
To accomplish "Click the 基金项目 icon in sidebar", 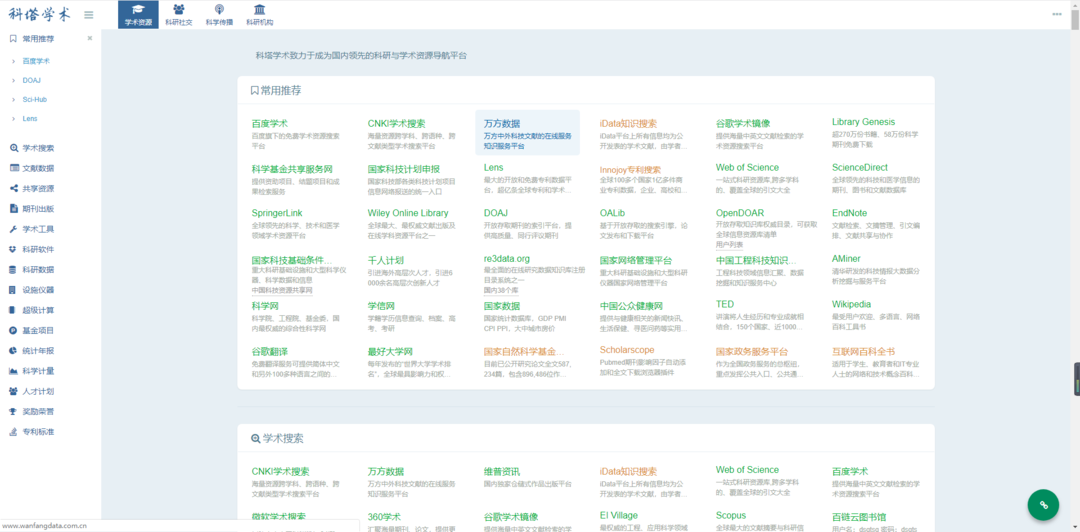I will tap(14, 331).
